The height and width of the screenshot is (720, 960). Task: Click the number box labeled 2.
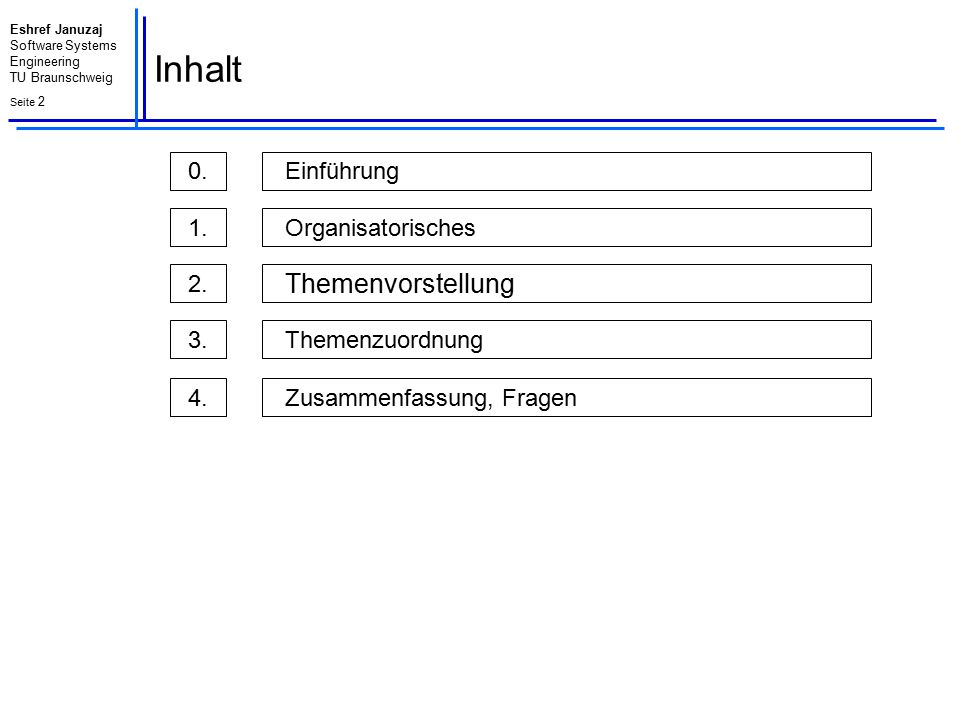pyautogui.click(x=198, y=283)
